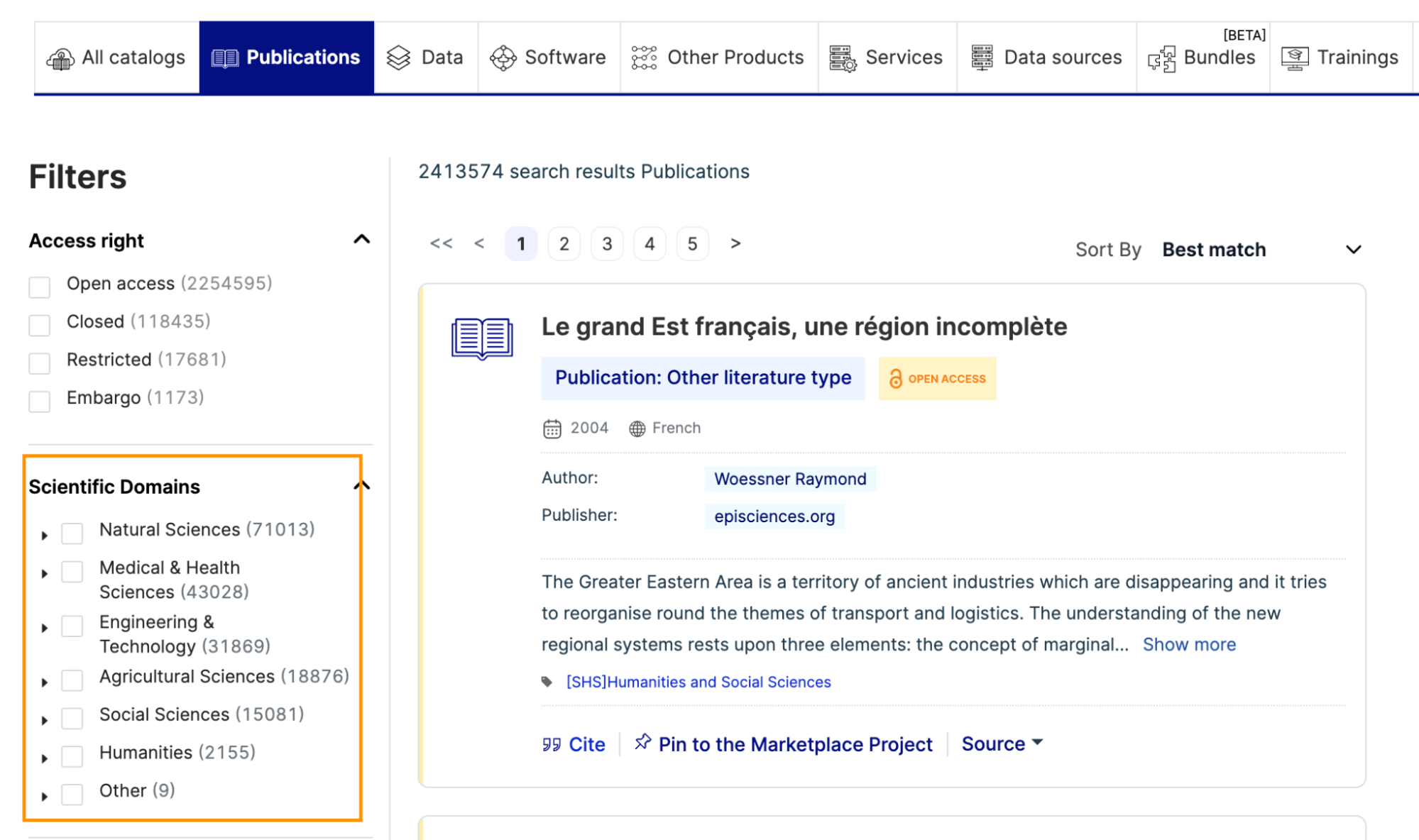Check the Agricultural Sciences domain
The width and height of the screenshot is (1419, 840).
point(72,680)
